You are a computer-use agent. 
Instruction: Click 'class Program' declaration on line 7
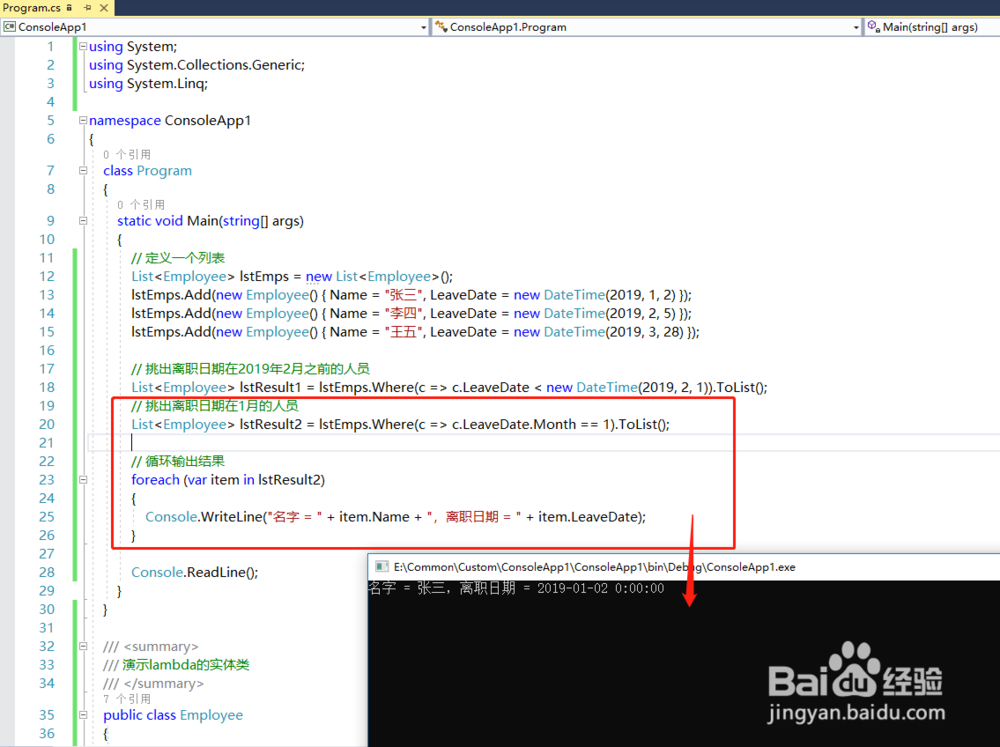(x=147, y=170)
